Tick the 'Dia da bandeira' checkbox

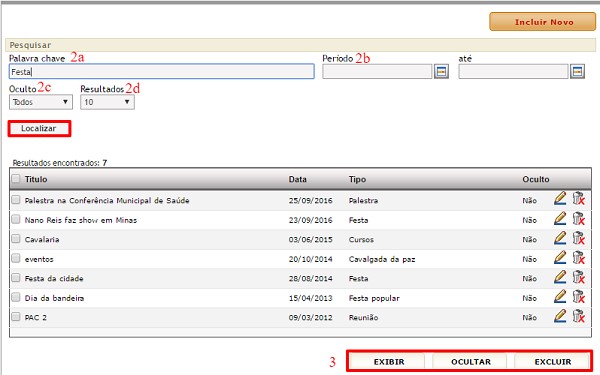pyautogui.click(x=16, y=297)
